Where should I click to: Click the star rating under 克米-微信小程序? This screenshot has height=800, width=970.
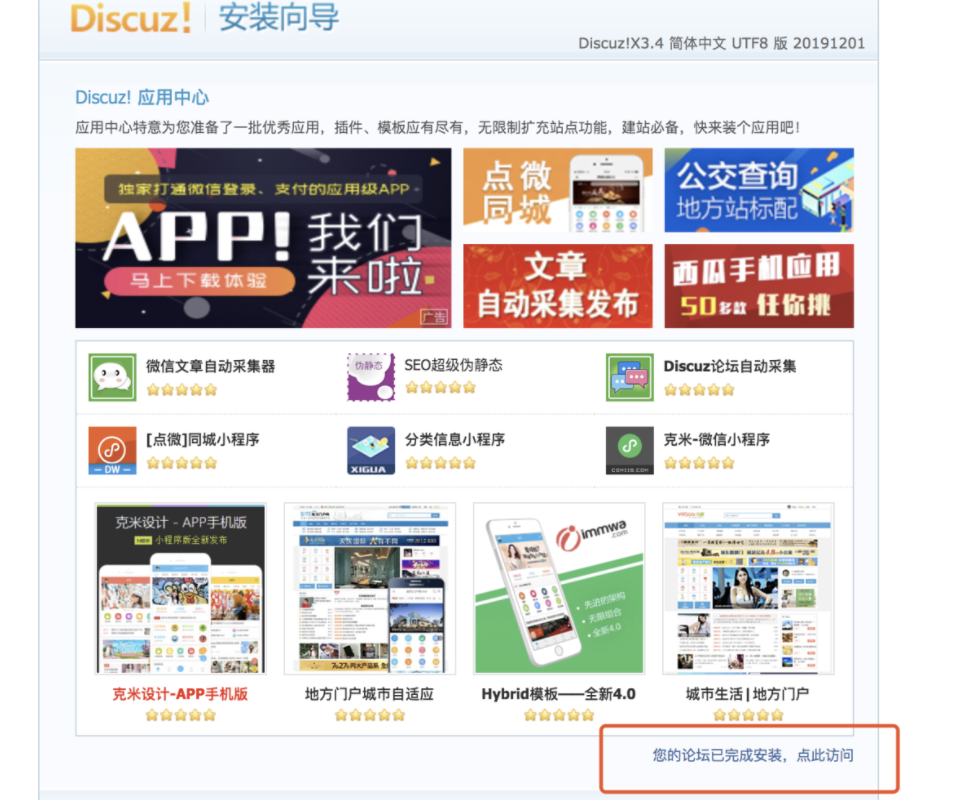point(699,463)
